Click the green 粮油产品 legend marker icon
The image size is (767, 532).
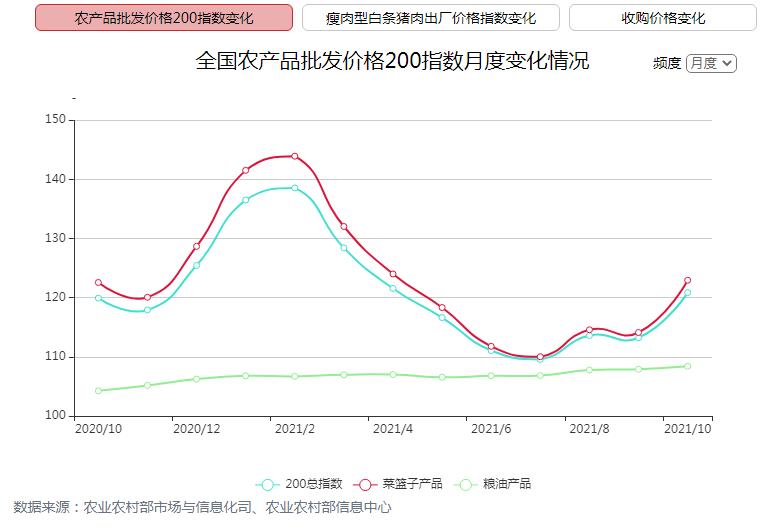coord(465,484)
